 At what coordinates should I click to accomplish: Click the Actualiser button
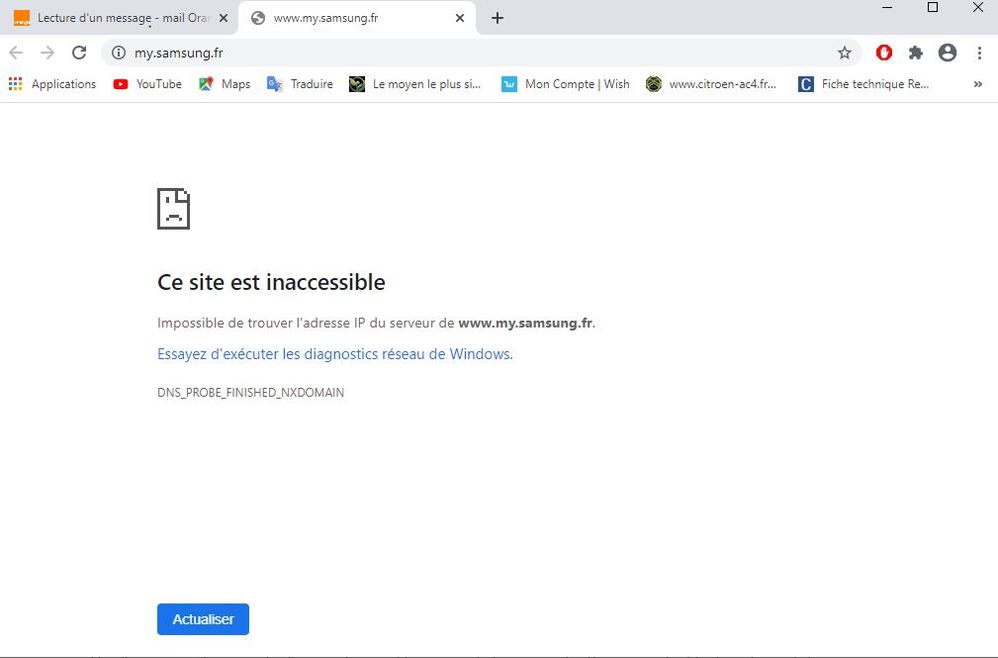coord(203,619)
